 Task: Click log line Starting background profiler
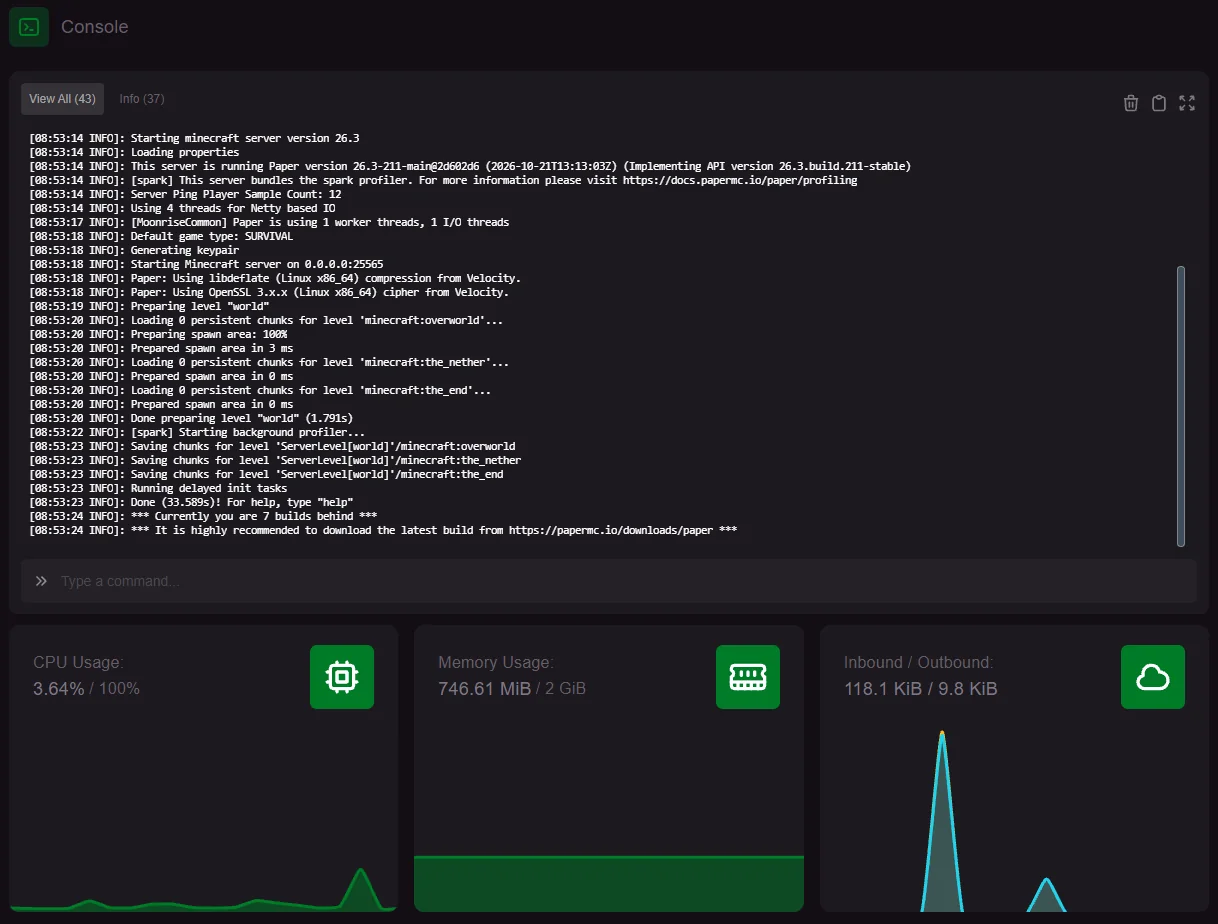pyautogui.click(x=198, y=432)
